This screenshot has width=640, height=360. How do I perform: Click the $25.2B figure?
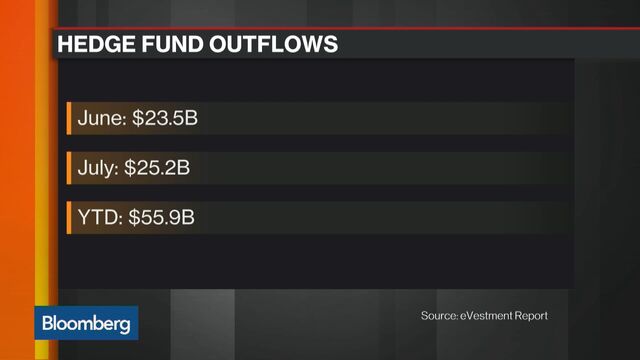click(x=157, y=167)
